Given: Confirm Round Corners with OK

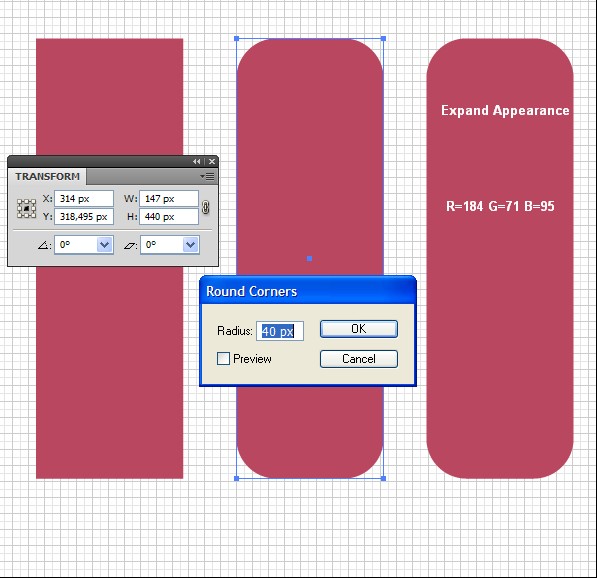Looking at the screenshot, I should tap(359, 329).
